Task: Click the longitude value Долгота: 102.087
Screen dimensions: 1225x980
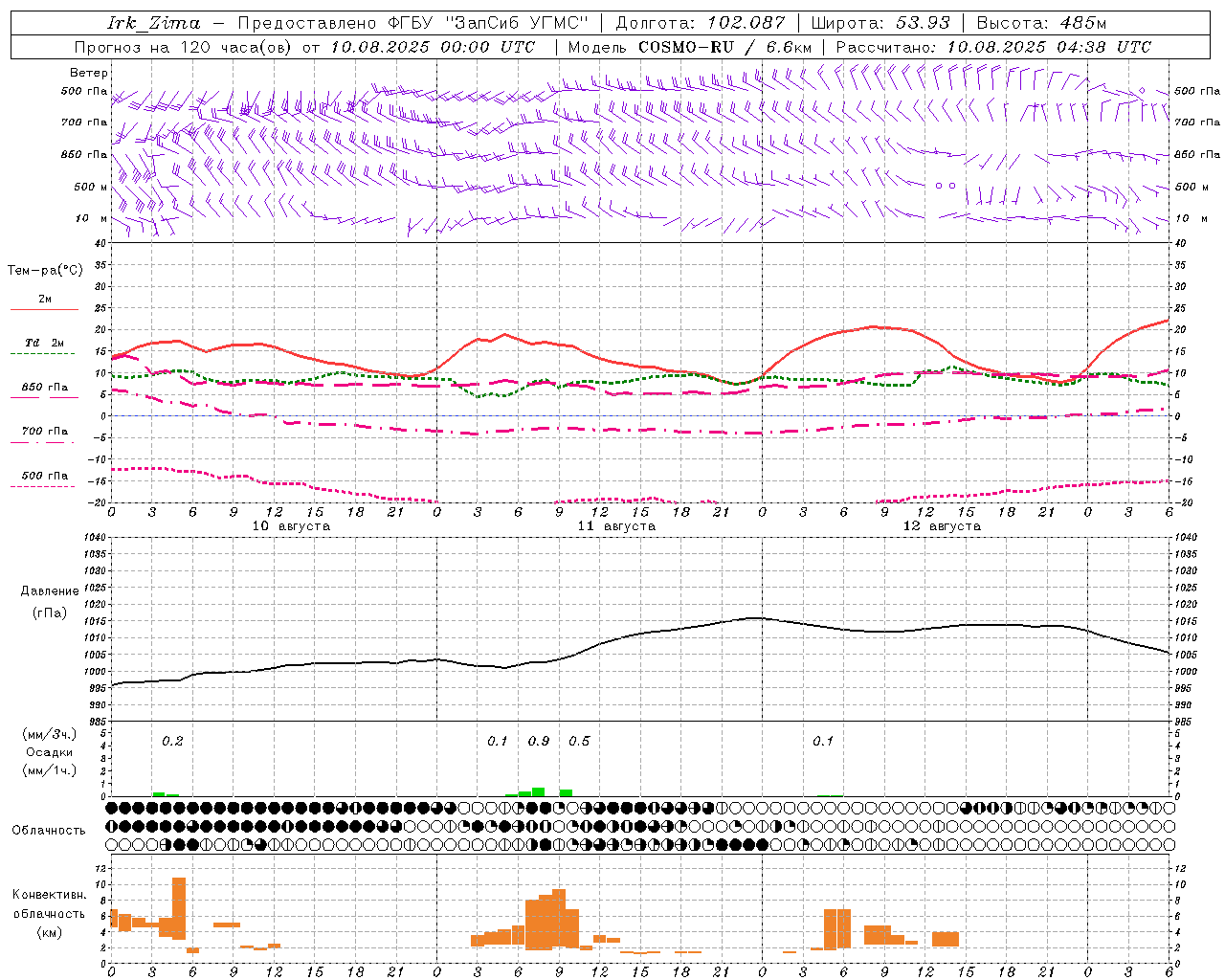Action: [x=700, y=23]
